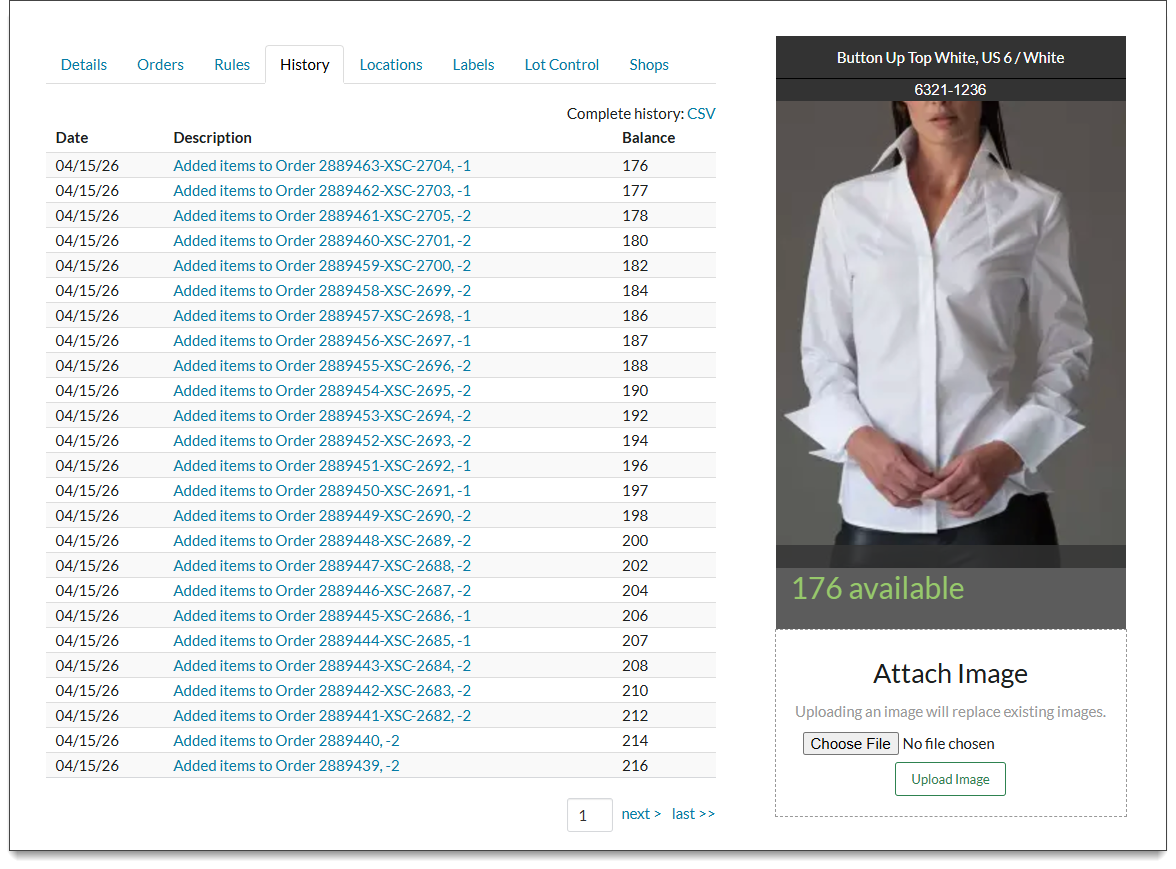Download complete history as CSV
The height and width of the screenshot is (869, 1176).
(701, 114)
